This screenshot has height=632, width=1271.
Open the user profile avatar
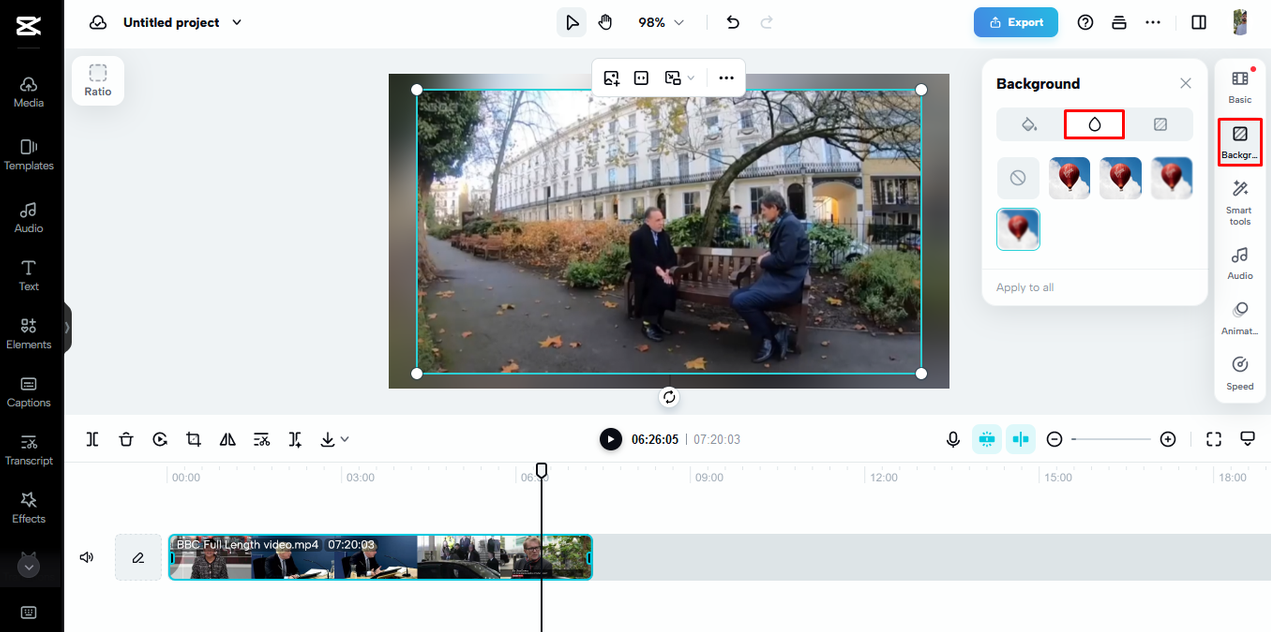(1241, 22)
